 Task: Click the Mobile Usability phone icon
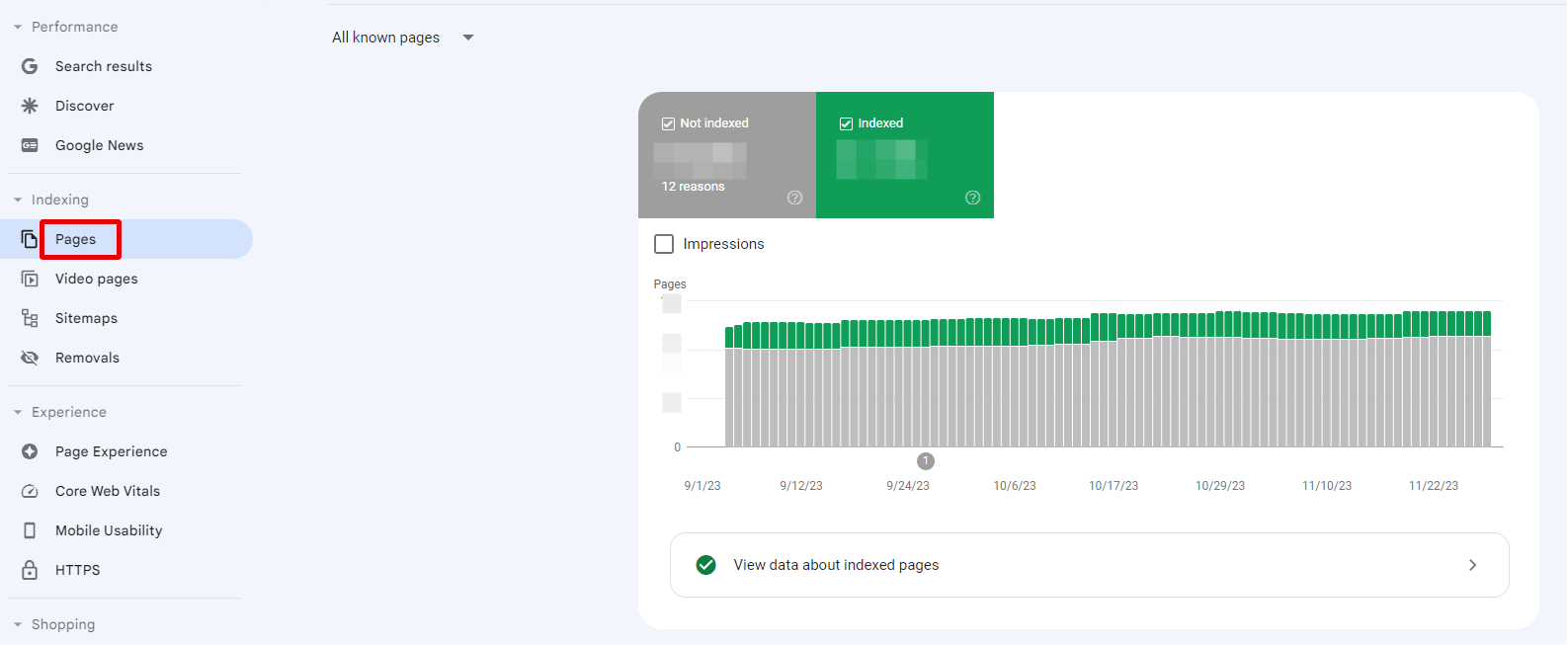30,530
